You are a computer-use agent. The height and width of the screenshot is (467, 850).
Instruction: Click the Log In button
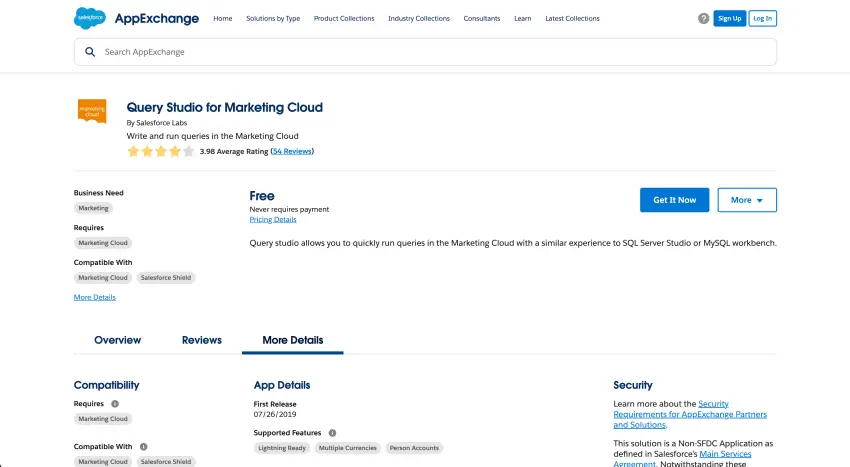point(763,18)
